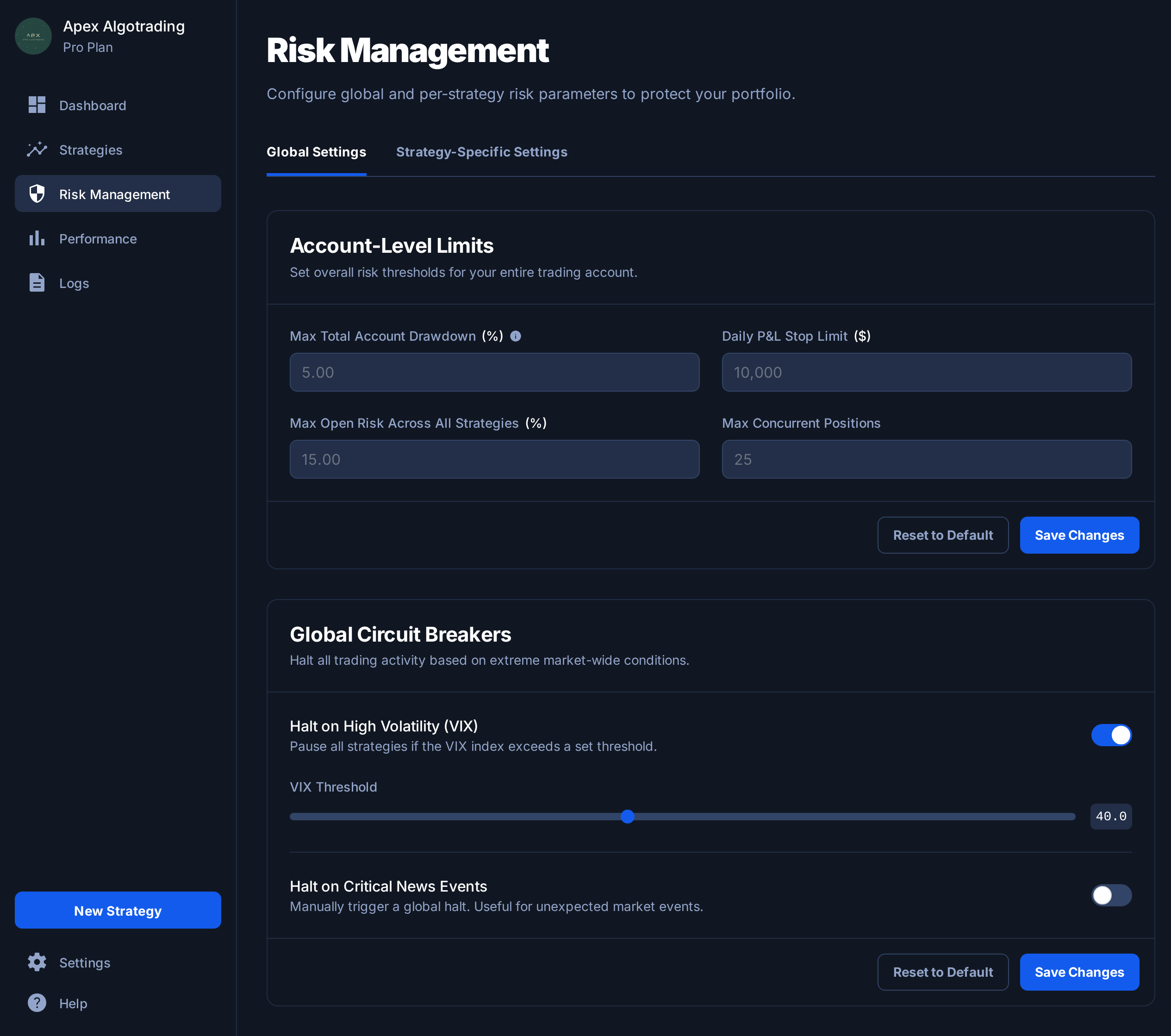Click the Daily P&L Stop Limit field
The image size is (1171, 1036).
926,373
